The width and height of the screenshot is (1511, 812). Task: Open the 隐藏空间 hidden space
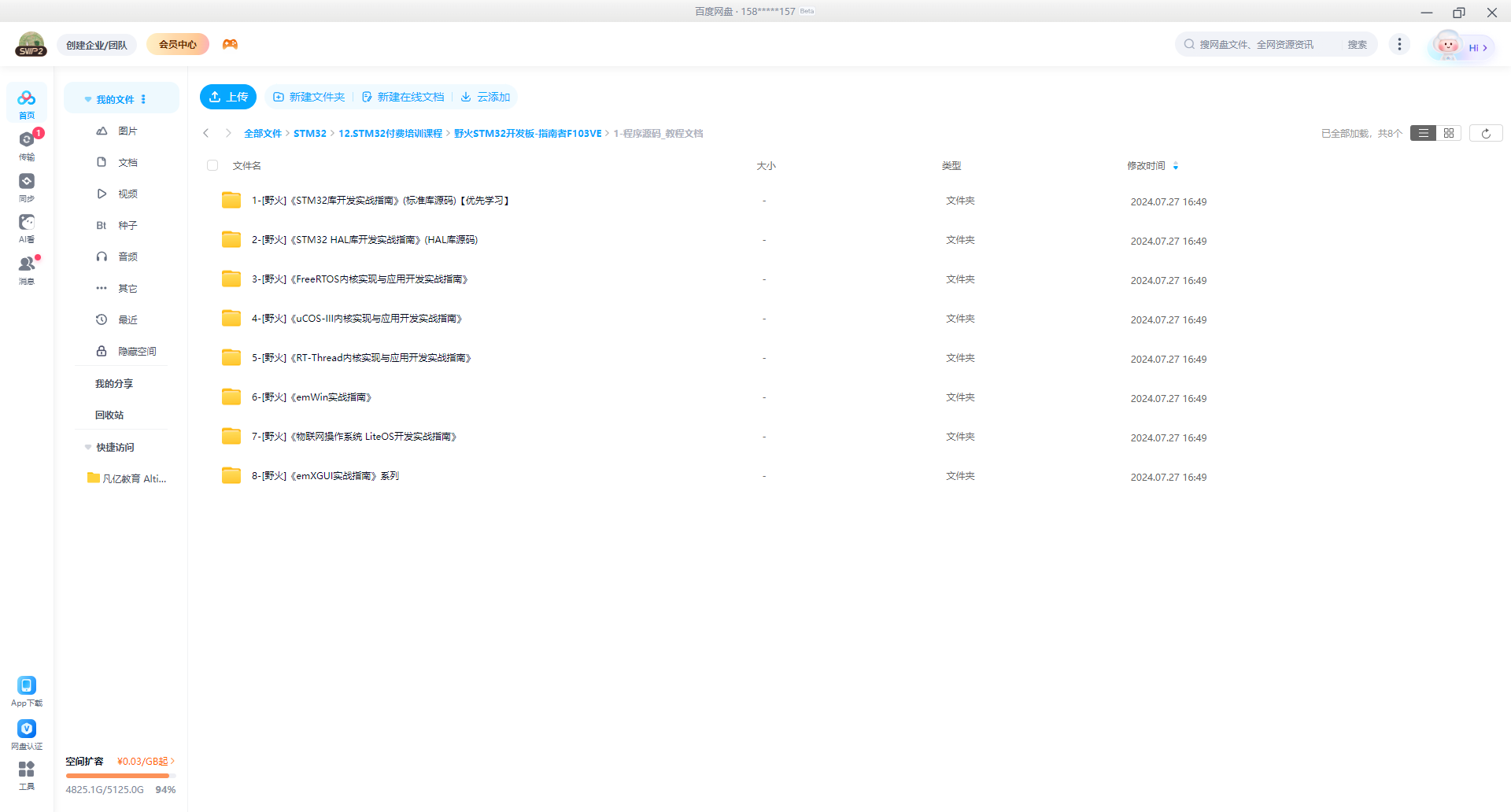point(122,351)
